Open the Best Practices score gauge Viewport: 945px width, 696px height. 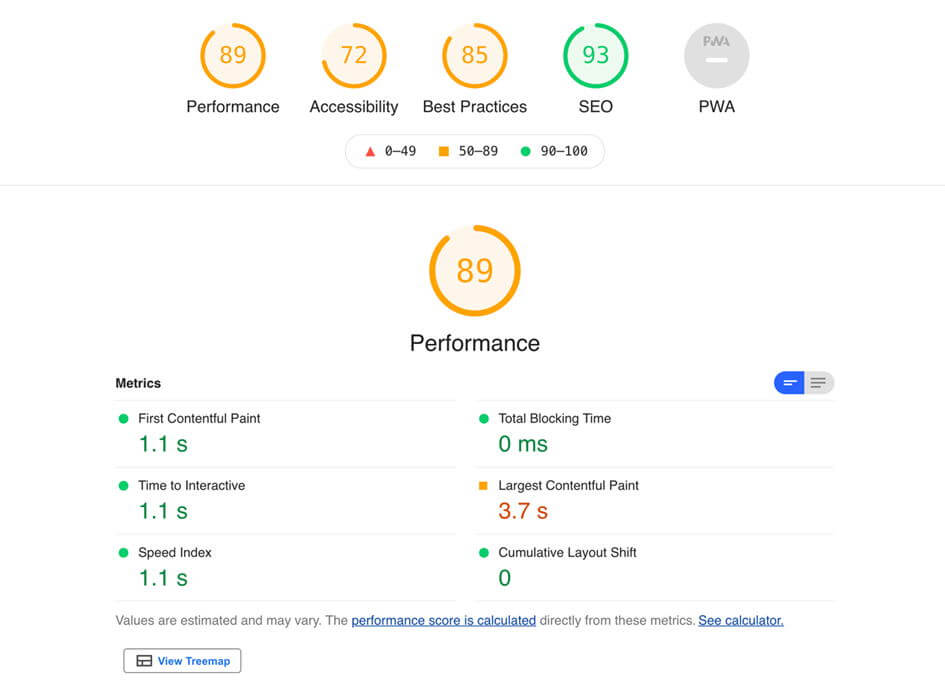(475, 55)
